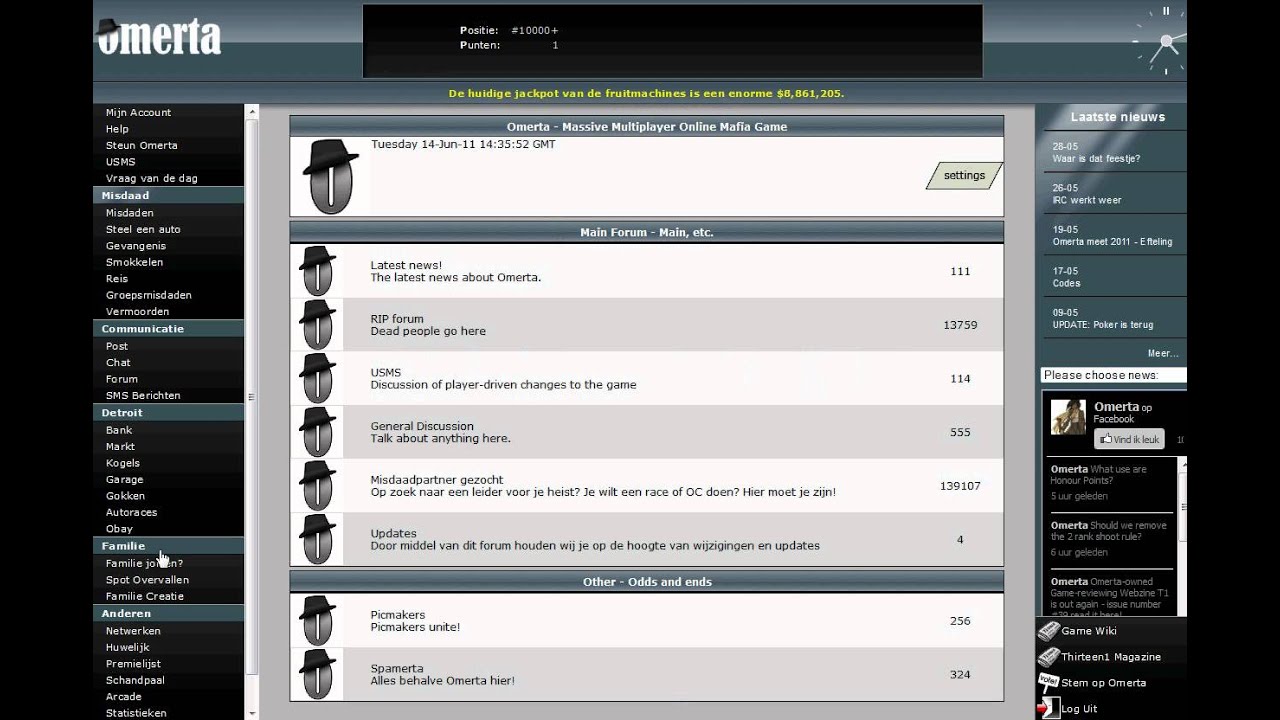The height and width of the screenshot is (720, 1280).
Task: Click the hat icon beside General Discussion
Action: [x=317, y=432]
